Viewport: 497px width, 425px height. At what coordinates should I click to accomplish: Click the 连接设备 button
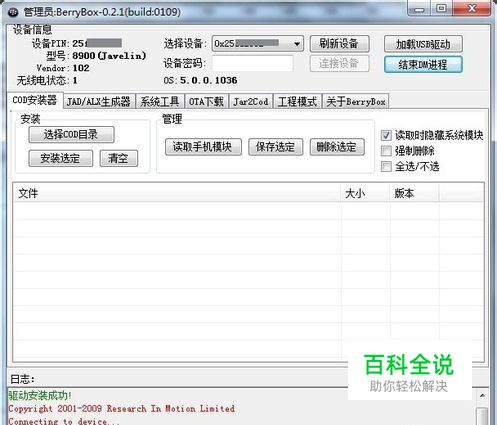point(339,63)
